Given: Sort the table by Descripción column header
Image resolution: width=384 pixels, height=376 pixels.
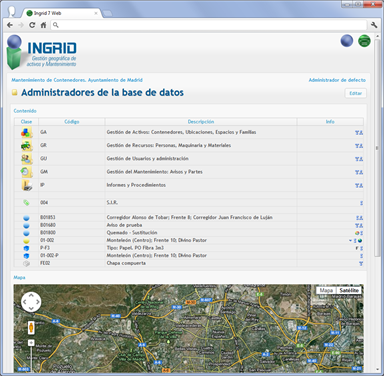Looking at the screenshot, I should coord(201,122).
